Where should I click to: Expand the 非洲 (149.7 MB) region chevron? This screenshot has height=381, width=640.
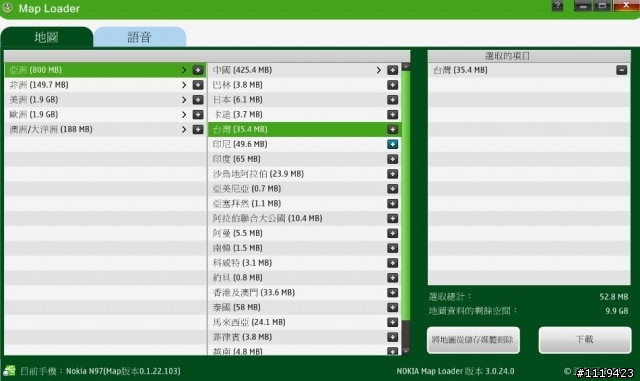(x=184, y=85)
